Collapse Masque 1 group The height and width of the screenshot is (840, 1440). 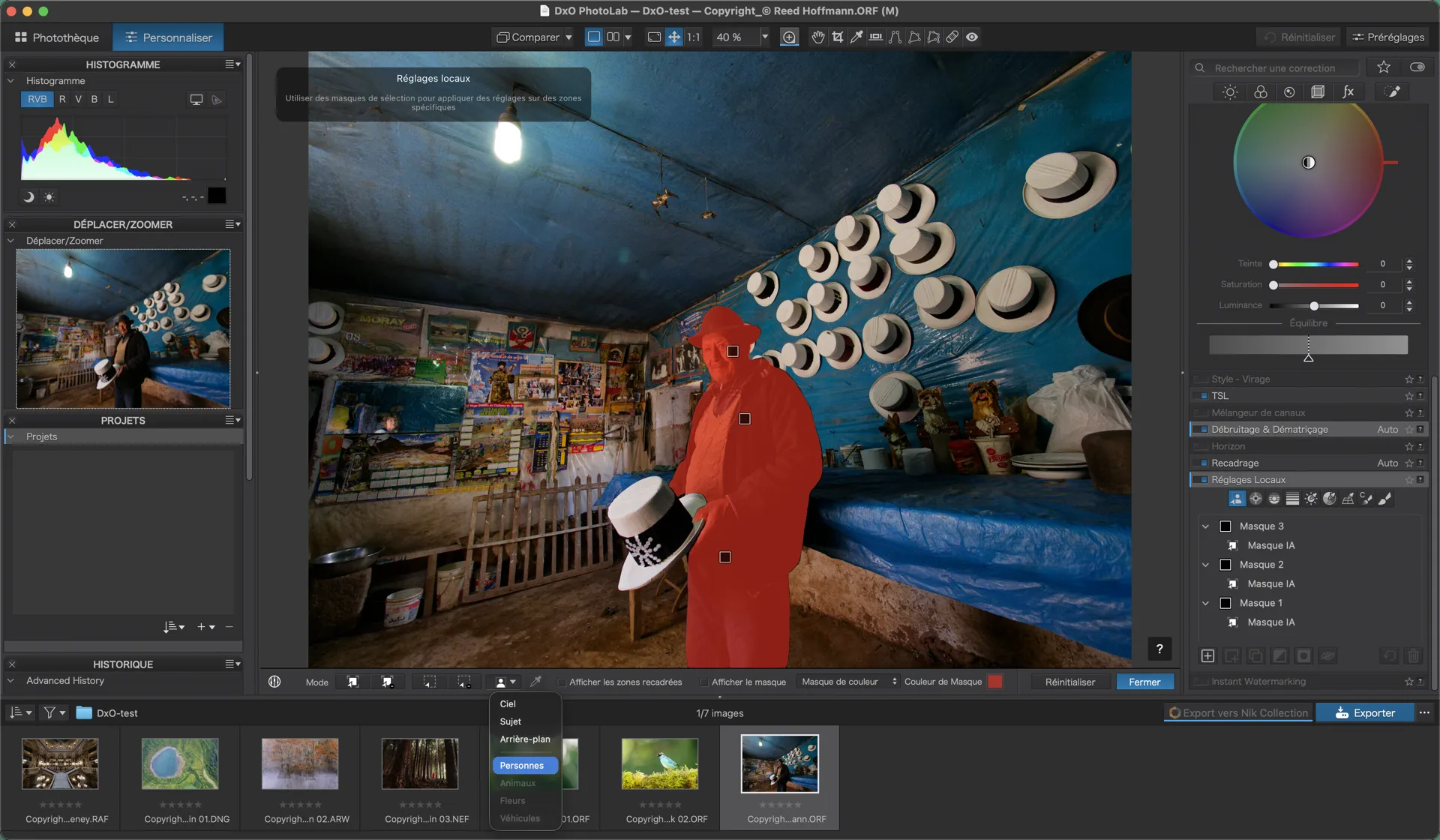point(1205,603)
